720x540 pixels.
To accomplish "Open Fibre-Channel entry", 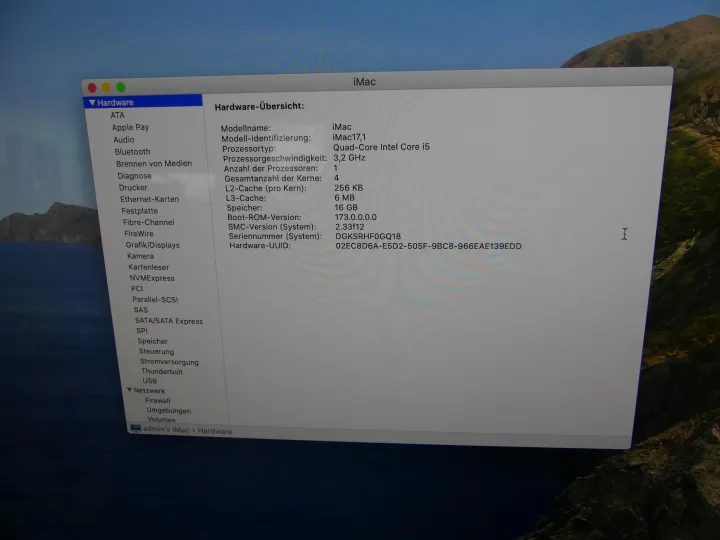I will pos(148,222).
